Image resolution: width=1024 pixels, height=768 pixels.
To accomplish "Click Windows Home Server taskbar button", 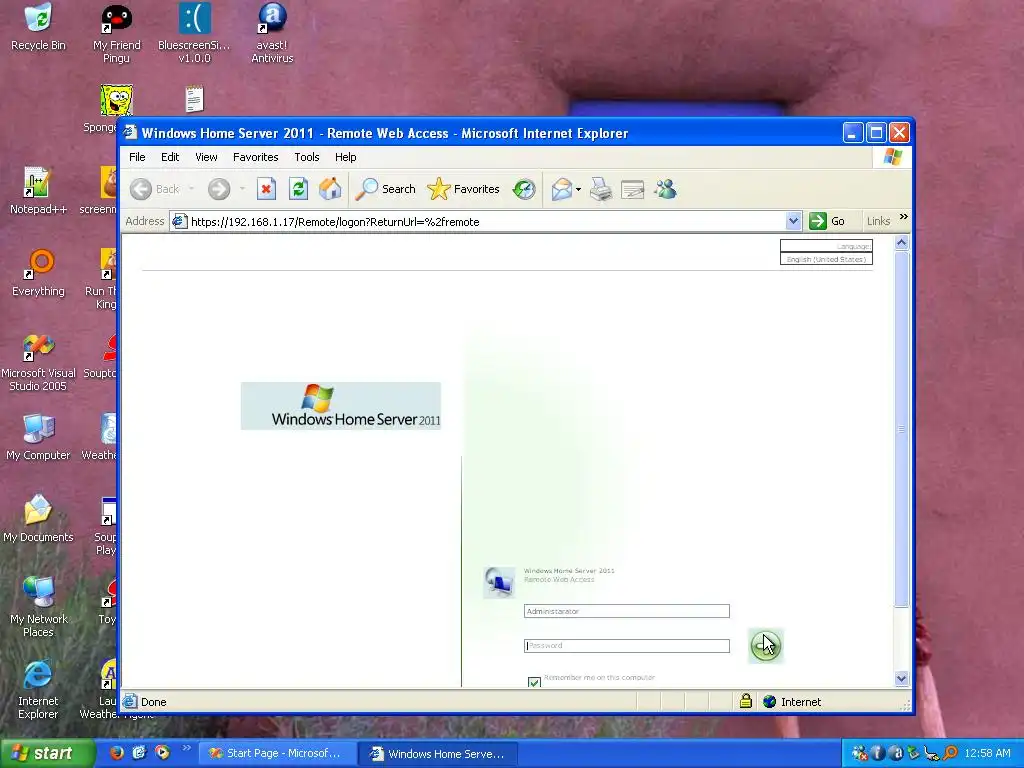I will (x=439, y=754).
